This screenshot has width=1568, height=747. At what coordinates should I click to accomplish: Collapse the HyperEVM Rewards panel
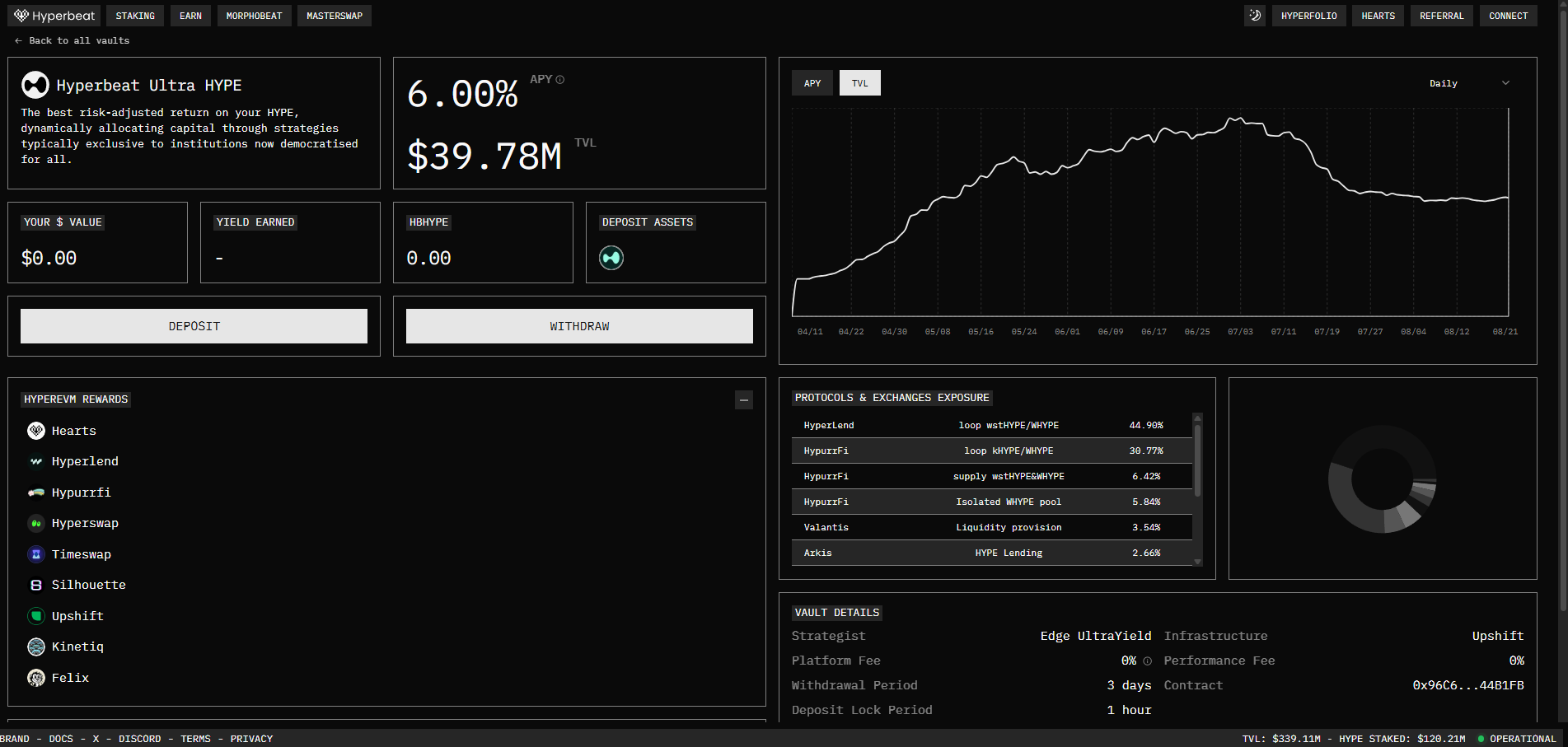click(743, 400)
